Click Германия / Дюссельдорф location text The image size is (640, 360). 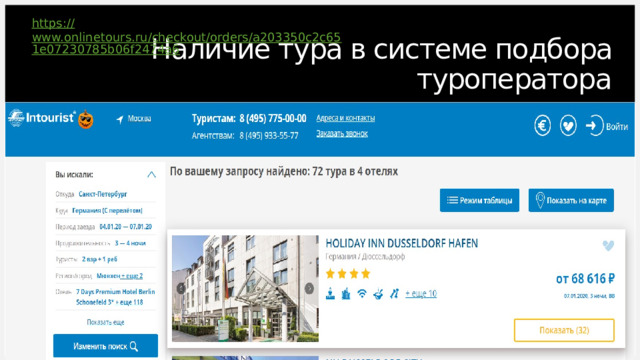click(365, 256)
